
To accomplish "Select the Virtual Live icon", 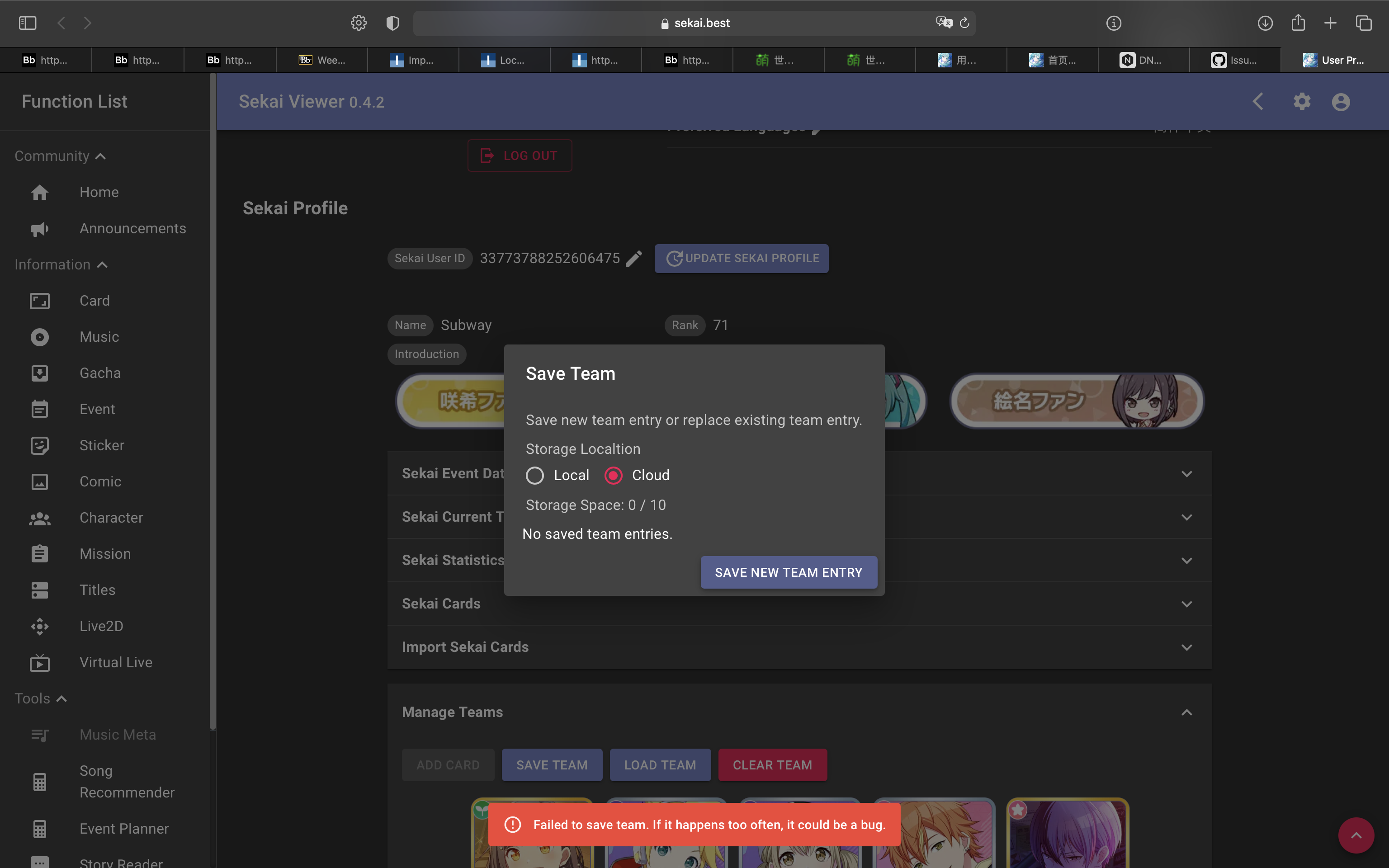I will point(39,662).
